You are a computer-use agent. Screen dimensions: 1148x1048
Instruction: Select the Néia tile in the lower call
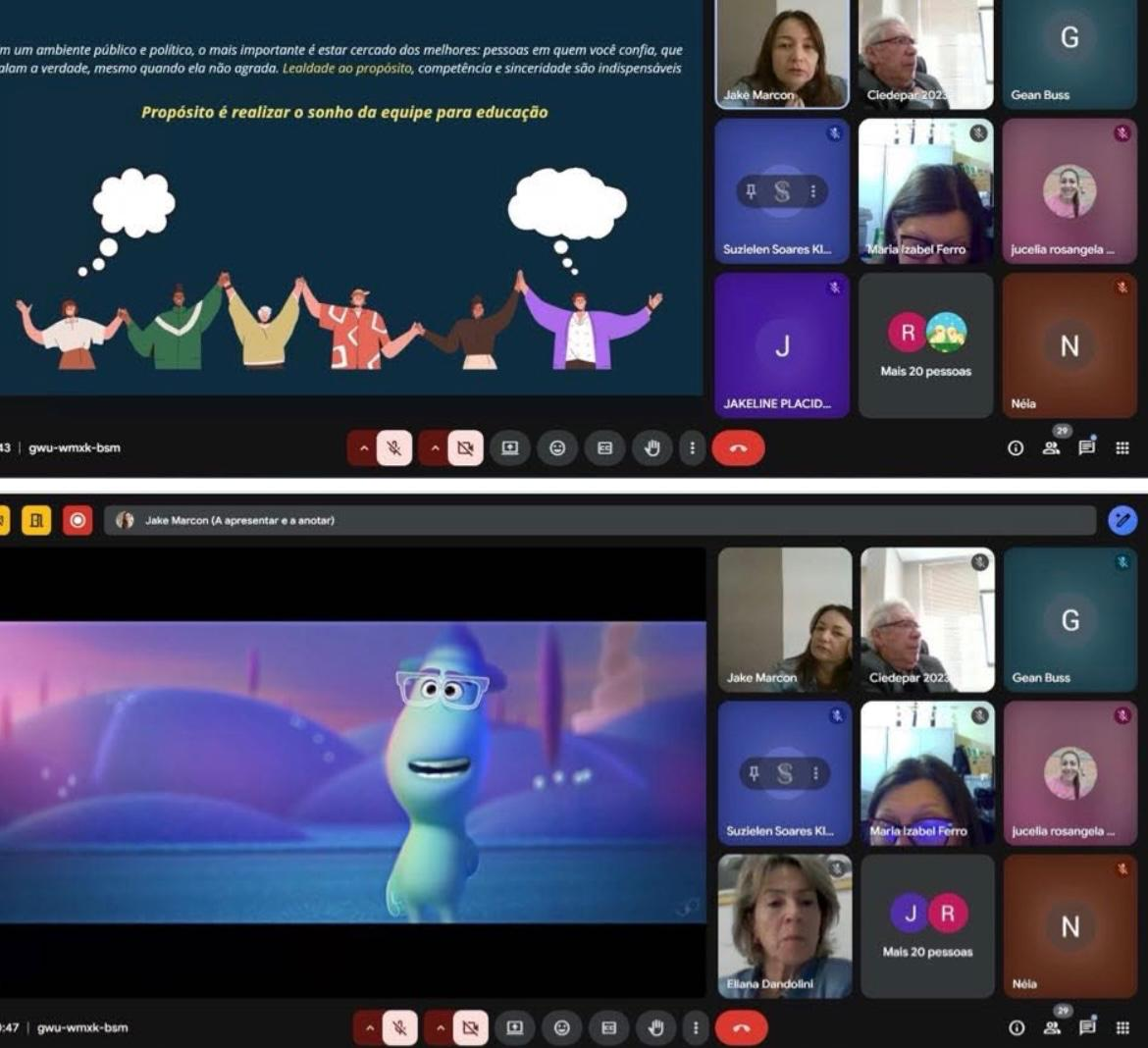click(1070, 925)
